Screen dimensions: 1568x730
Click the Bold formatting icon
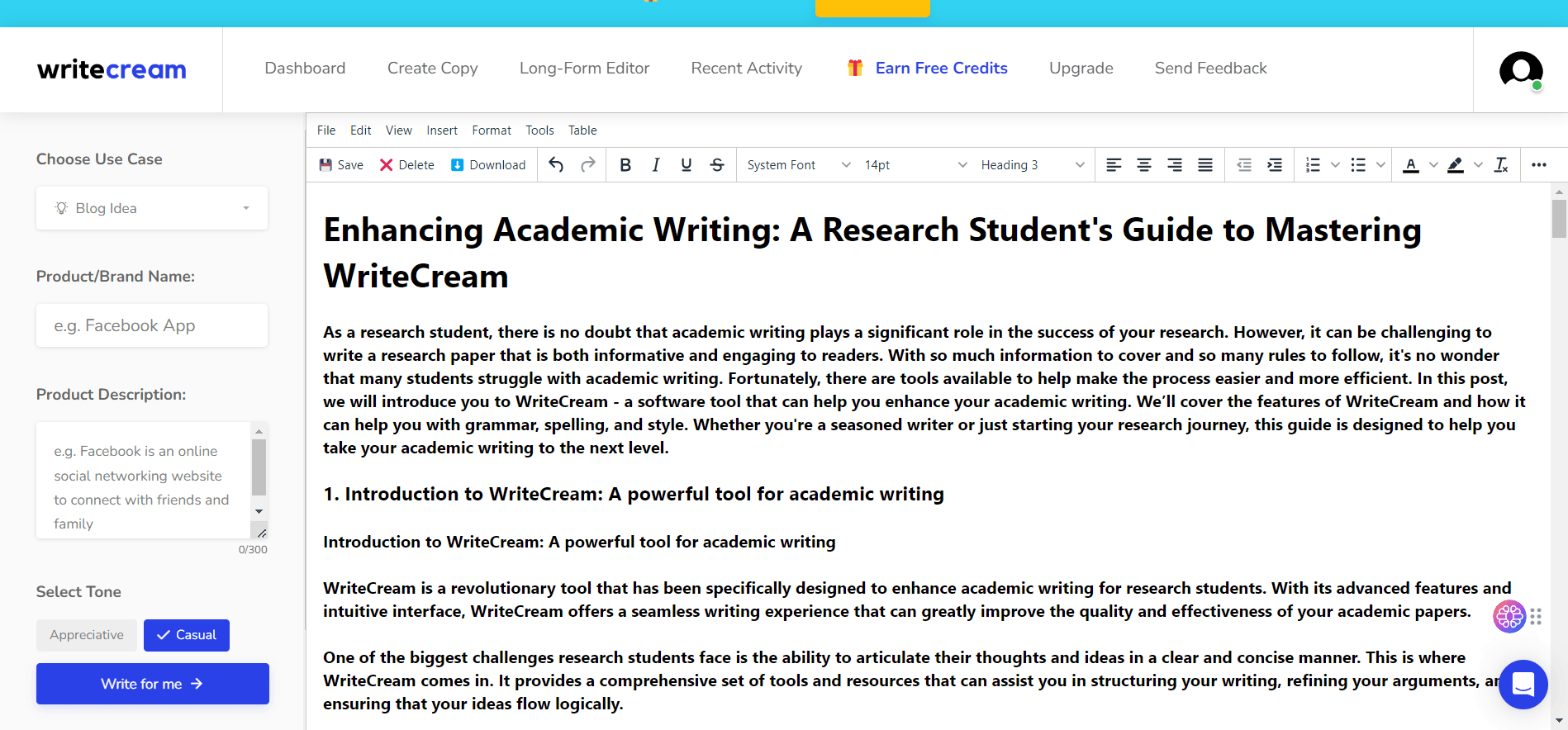(625, 165)
